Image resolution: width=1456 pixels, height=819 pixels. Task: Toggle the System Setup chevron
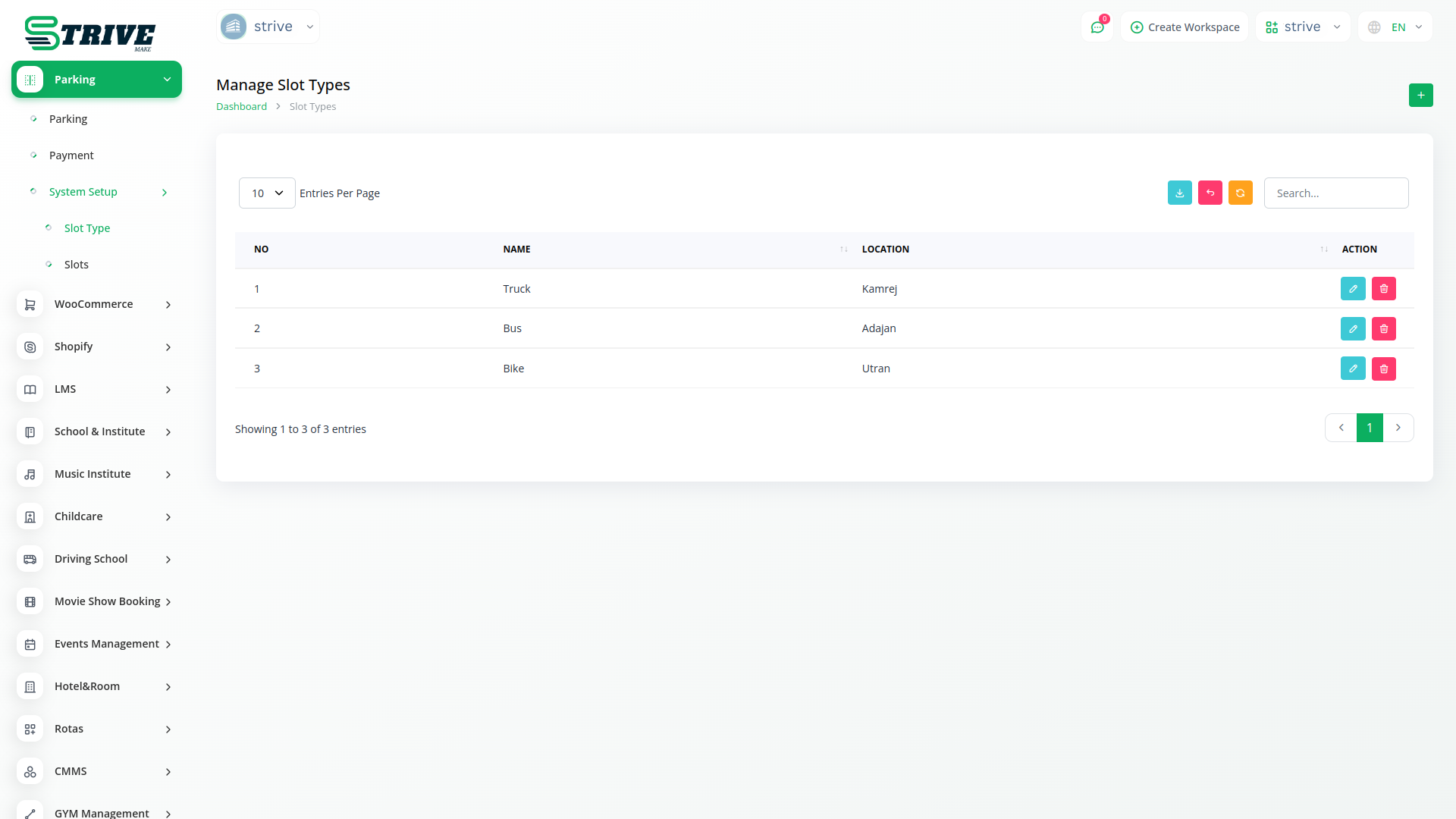tap(165, 193)
